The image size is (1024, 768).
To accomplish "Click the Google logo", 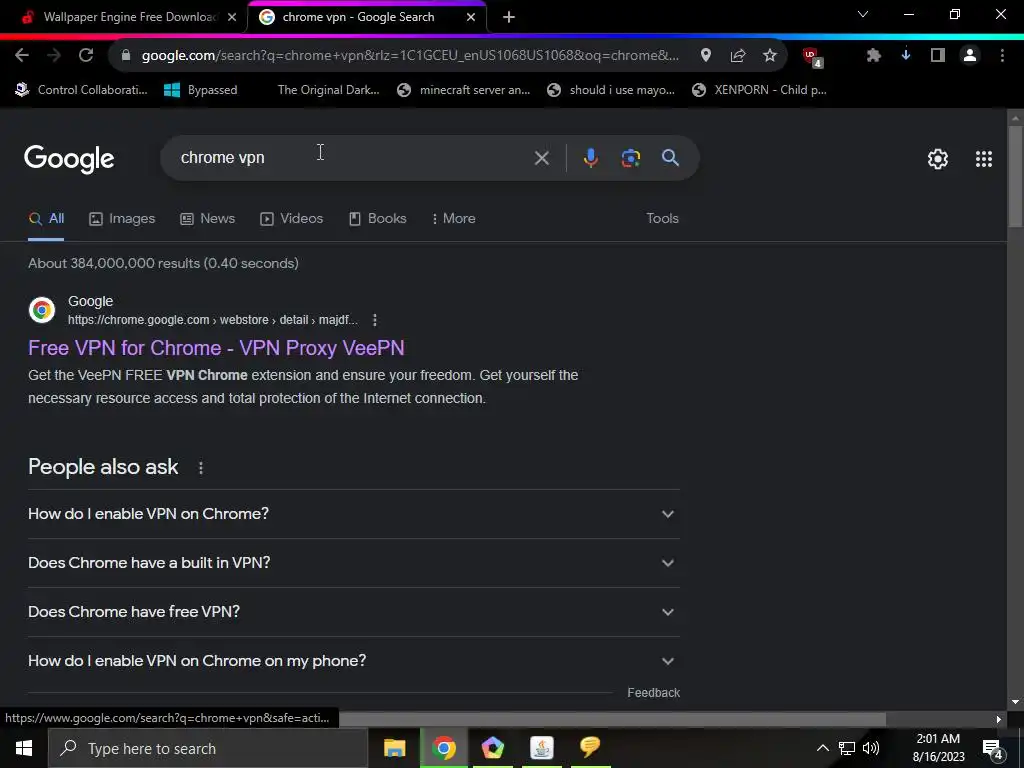I will pyautogui.click(x=69, y=159).
